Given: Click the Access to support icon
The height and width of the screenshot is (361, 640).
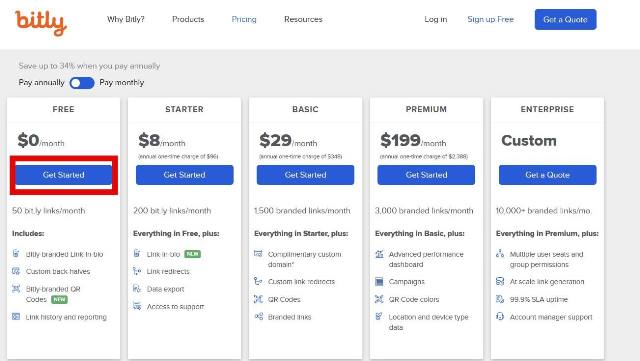Looking at the screenshot, I should tap(137, 306).
